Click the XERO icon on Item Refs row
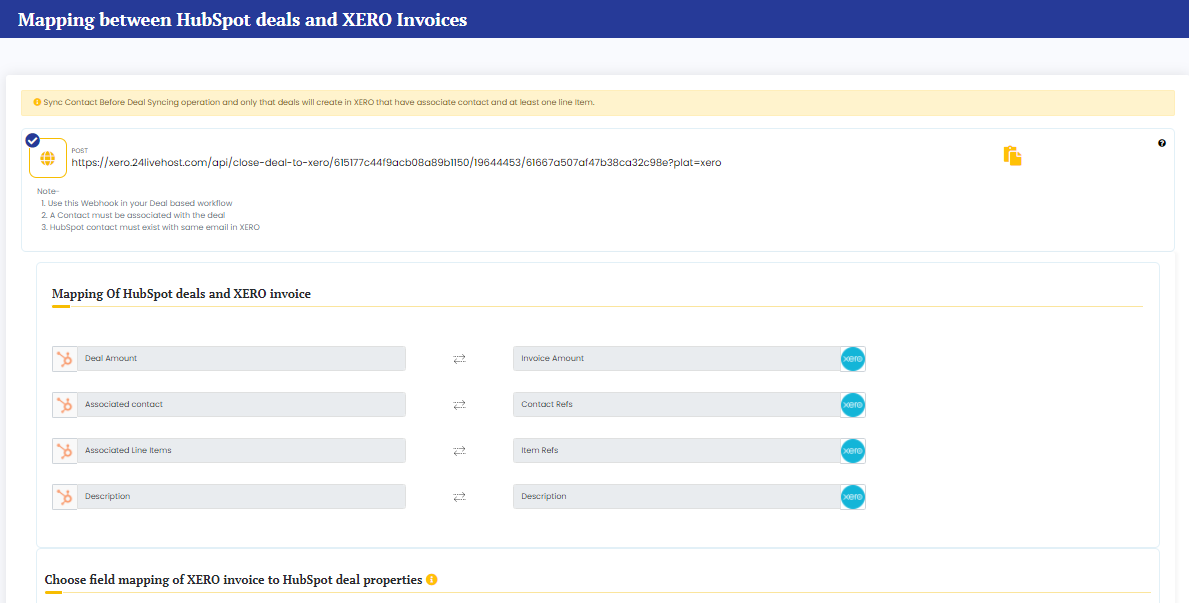 pyautogui.click(x=852, y=451)
